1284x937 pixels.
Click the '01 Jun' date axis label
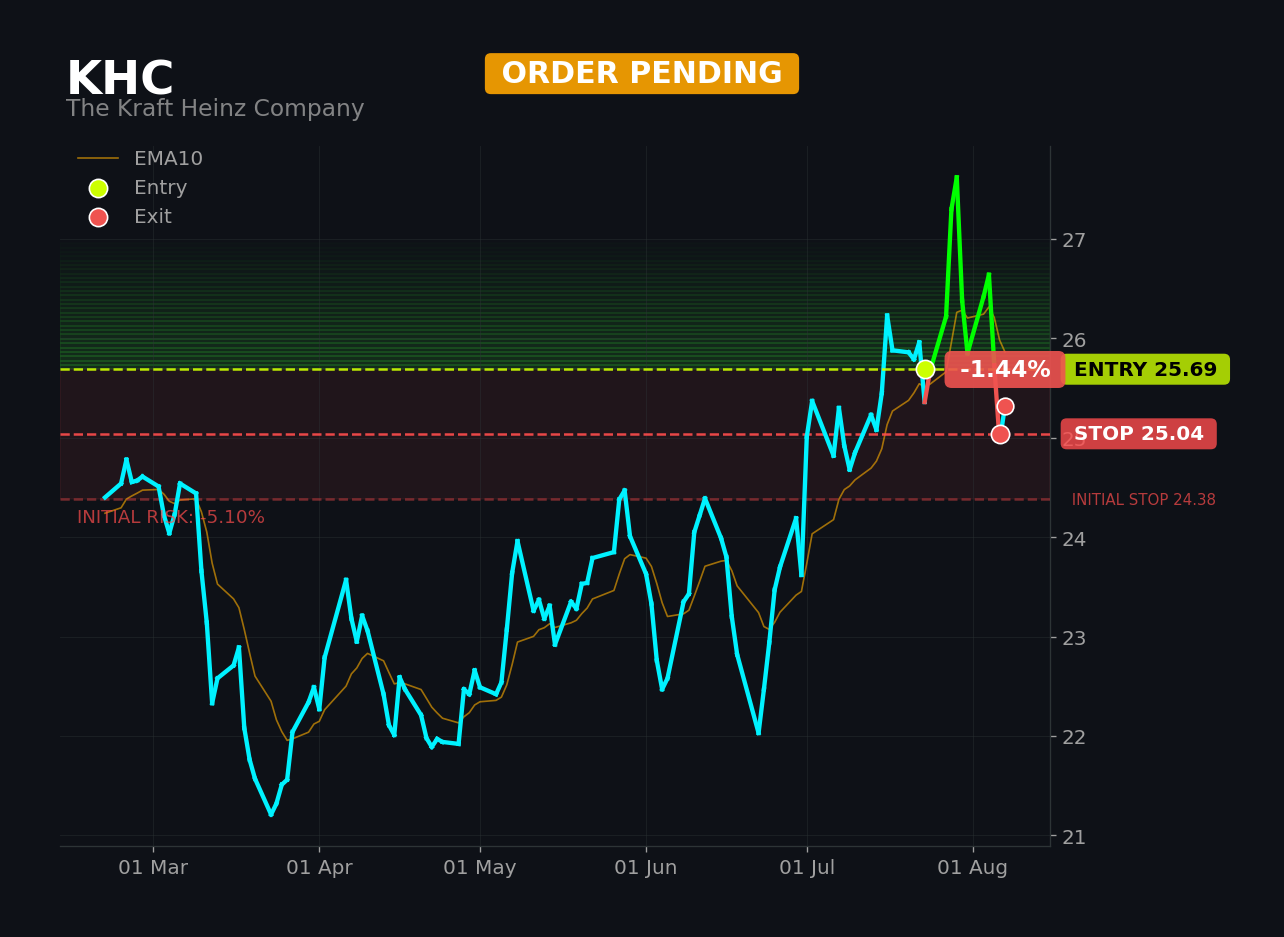(x=646, y=868)
